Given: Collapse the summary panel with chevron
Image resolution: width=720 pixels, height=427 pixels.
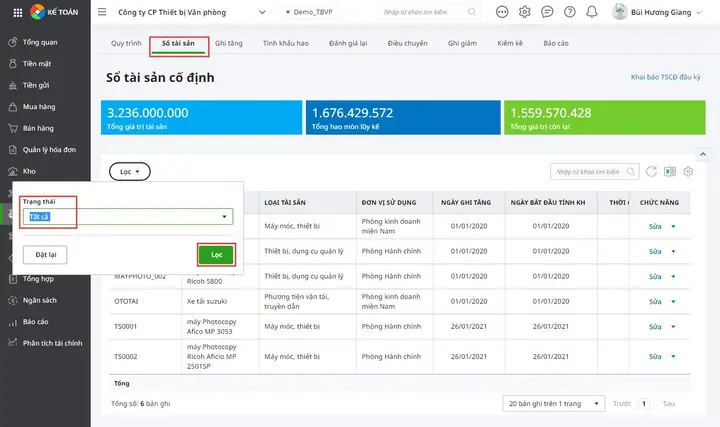Looking at the screenshot, I should pos(702,152).
